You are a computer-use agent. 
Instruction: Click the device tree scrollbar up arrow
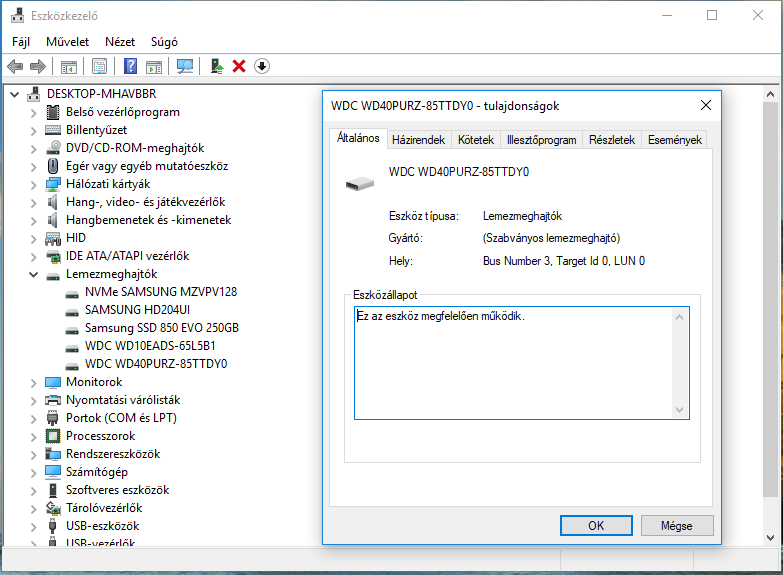771,94
